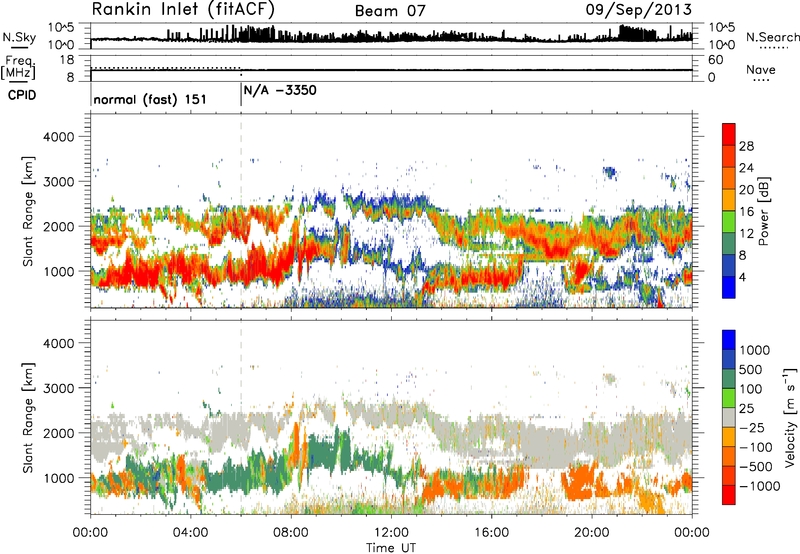Click the 'CPID' row label
The height and width of the screenshot is (554, 800).
(x=22, y=95)
